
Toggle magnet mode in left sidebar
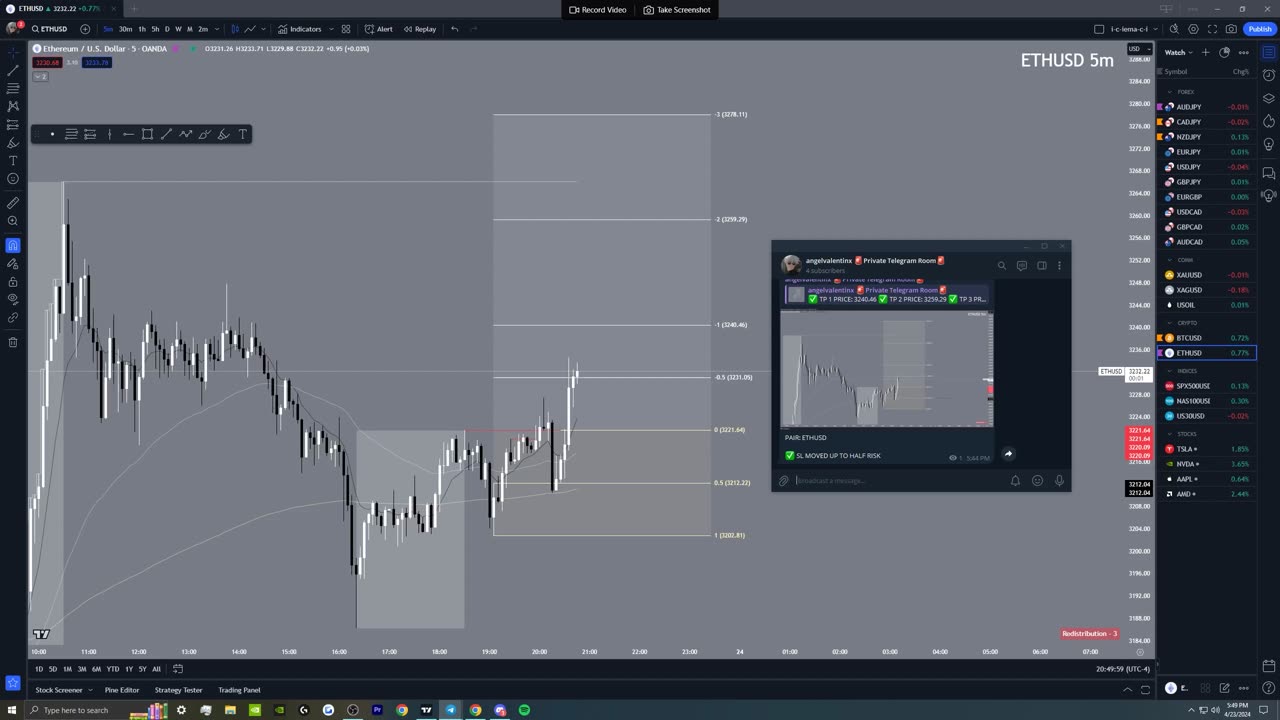pos(13,245)
